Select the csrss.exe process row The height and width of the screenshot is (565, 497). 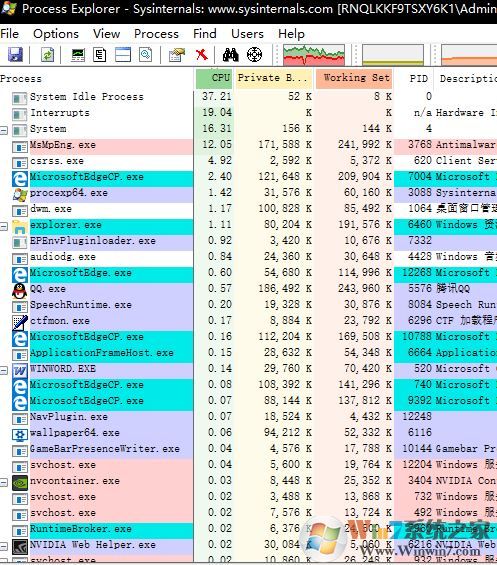tap(248, 161)
